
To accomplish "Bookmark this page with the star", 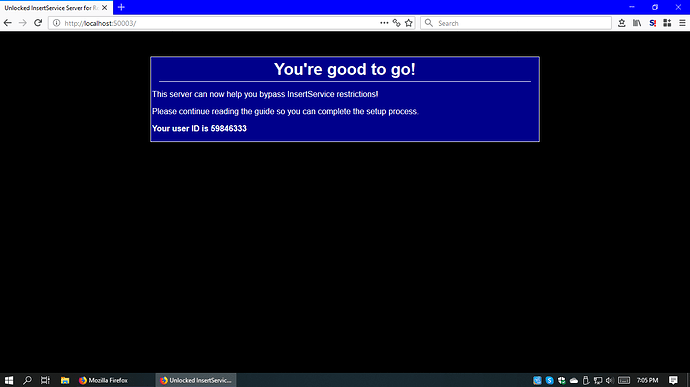I will [409, 23].
